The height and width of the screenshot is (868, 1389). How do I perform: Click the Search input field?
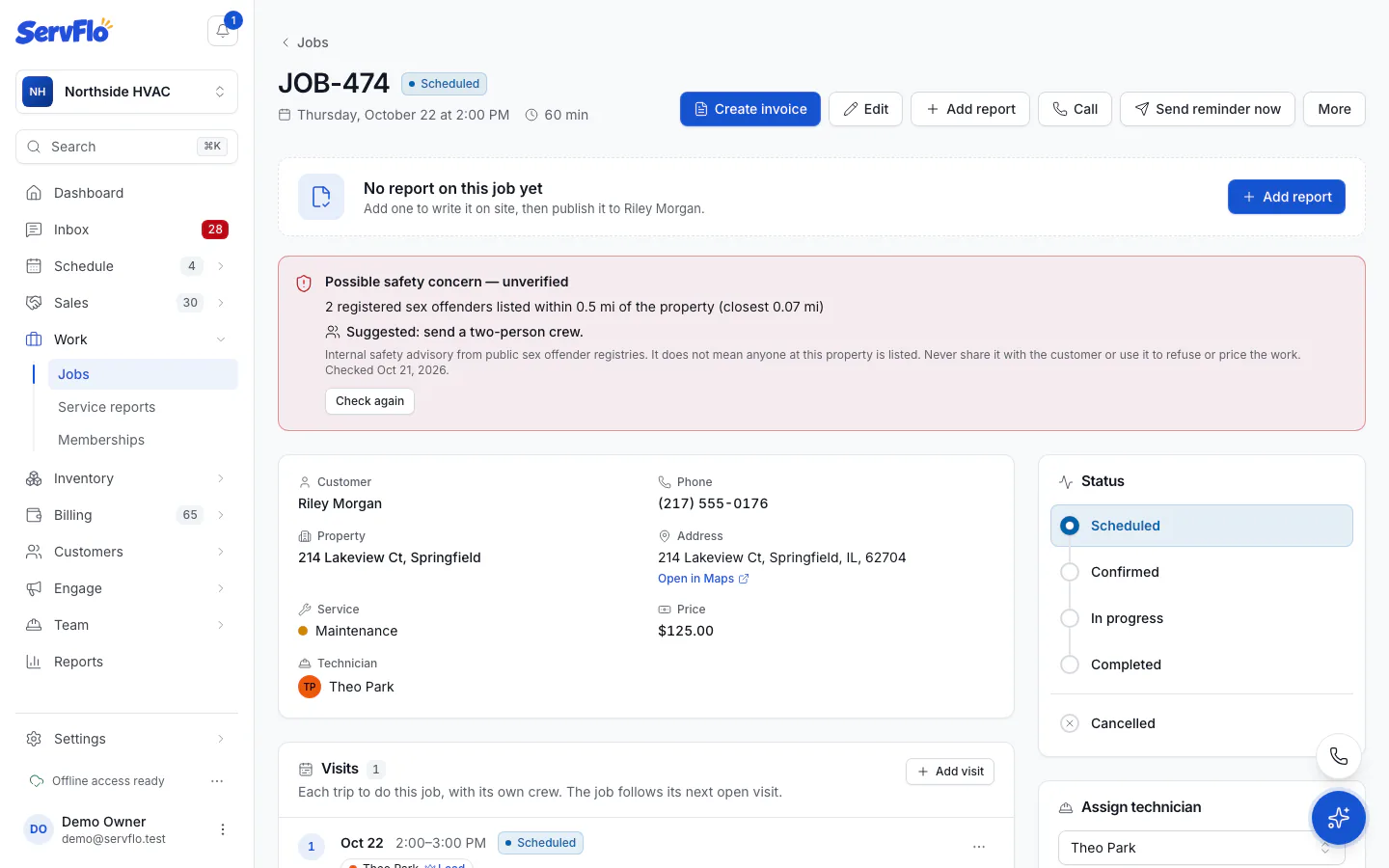(x=126, y=147)
